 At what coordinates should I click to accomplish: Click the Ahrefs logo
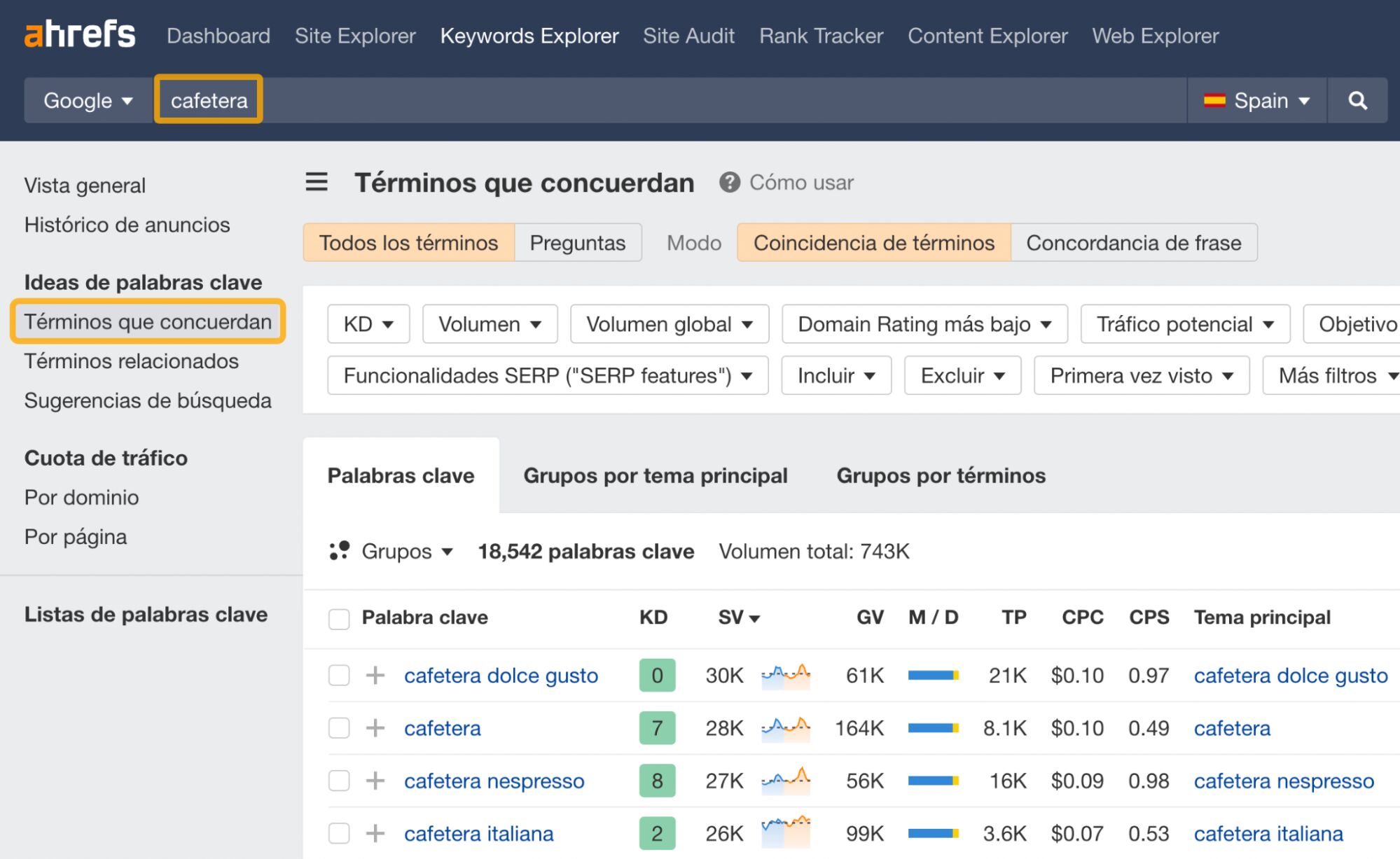coord(79,34)
